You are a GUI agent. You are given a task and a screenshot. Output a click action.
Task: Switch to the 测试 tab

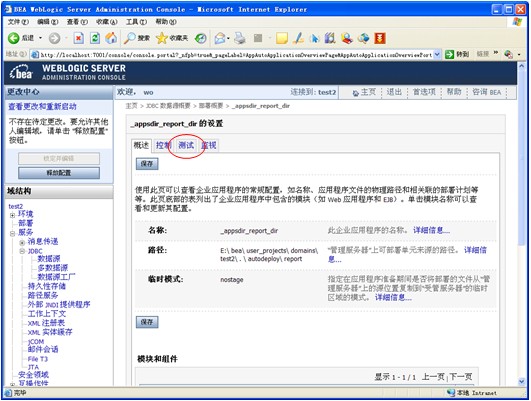click(186, 145)
